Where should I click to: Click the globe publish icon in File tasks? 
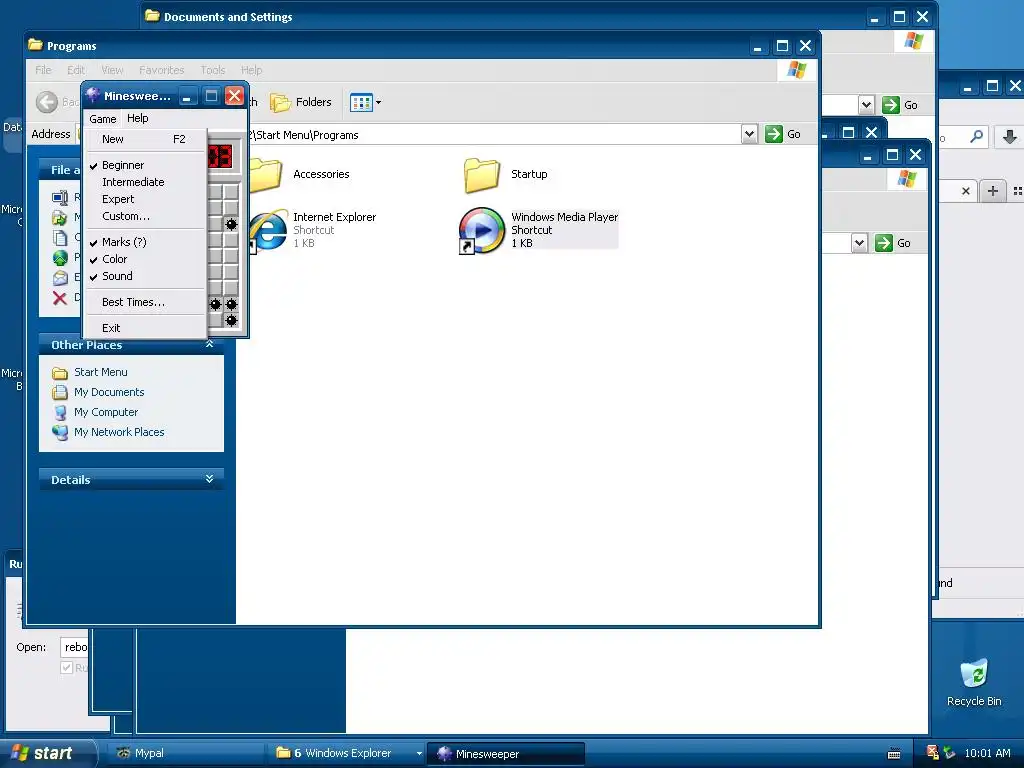point(60,258)
